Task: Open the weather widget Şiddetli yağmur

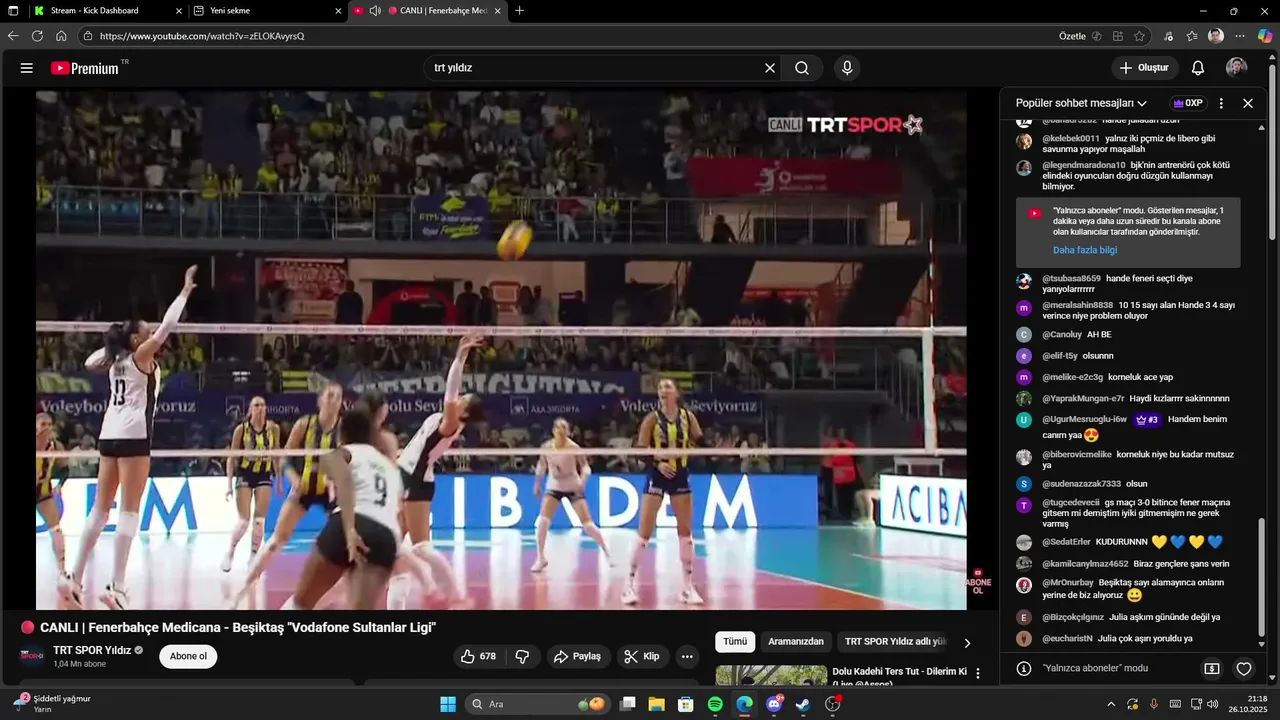Action: tap(53, 703)
